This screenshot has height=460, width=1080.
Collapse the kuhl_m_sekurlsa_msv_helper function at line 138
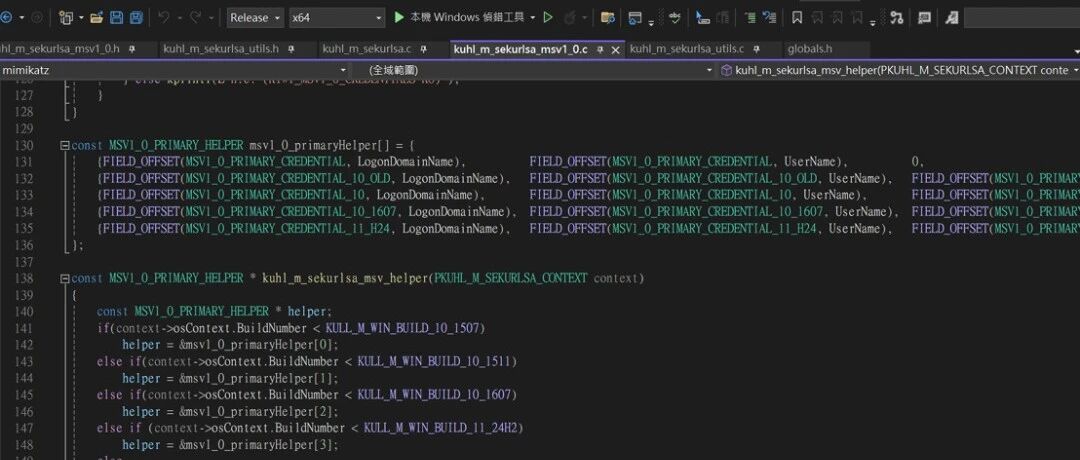[65, 278]
